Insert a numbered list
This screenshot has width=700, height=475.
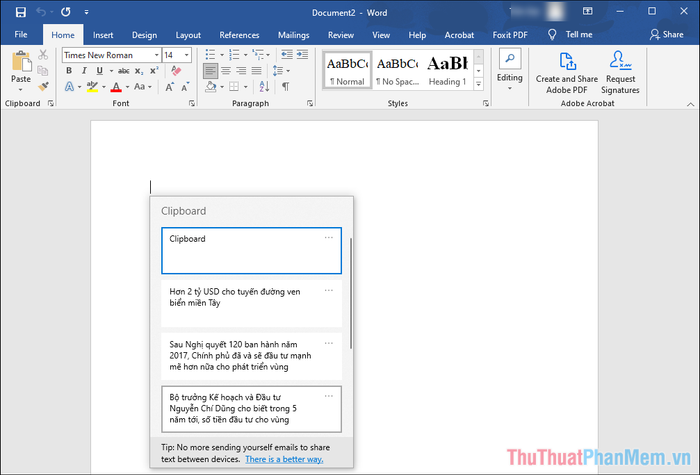(234, 54)
